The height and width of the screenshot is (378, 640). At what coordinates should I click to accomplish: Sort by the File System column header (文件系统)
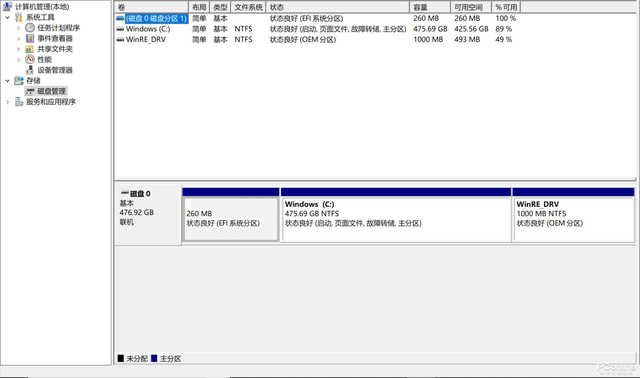coord(248,7)
